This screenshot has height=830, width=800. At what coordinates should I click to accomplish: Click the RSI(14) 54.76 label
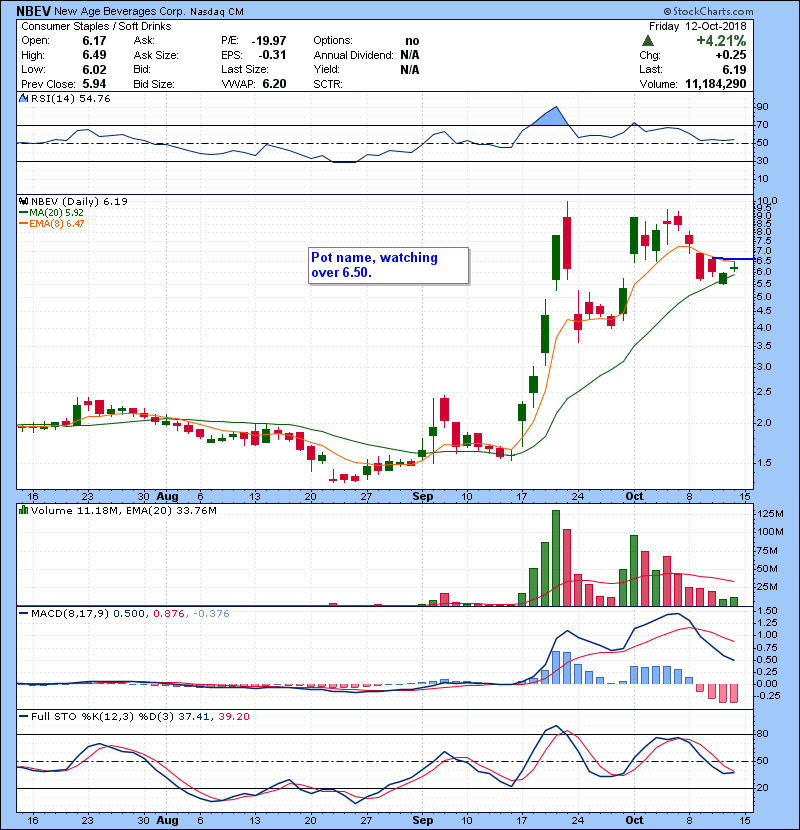click(x=70, y=98)
